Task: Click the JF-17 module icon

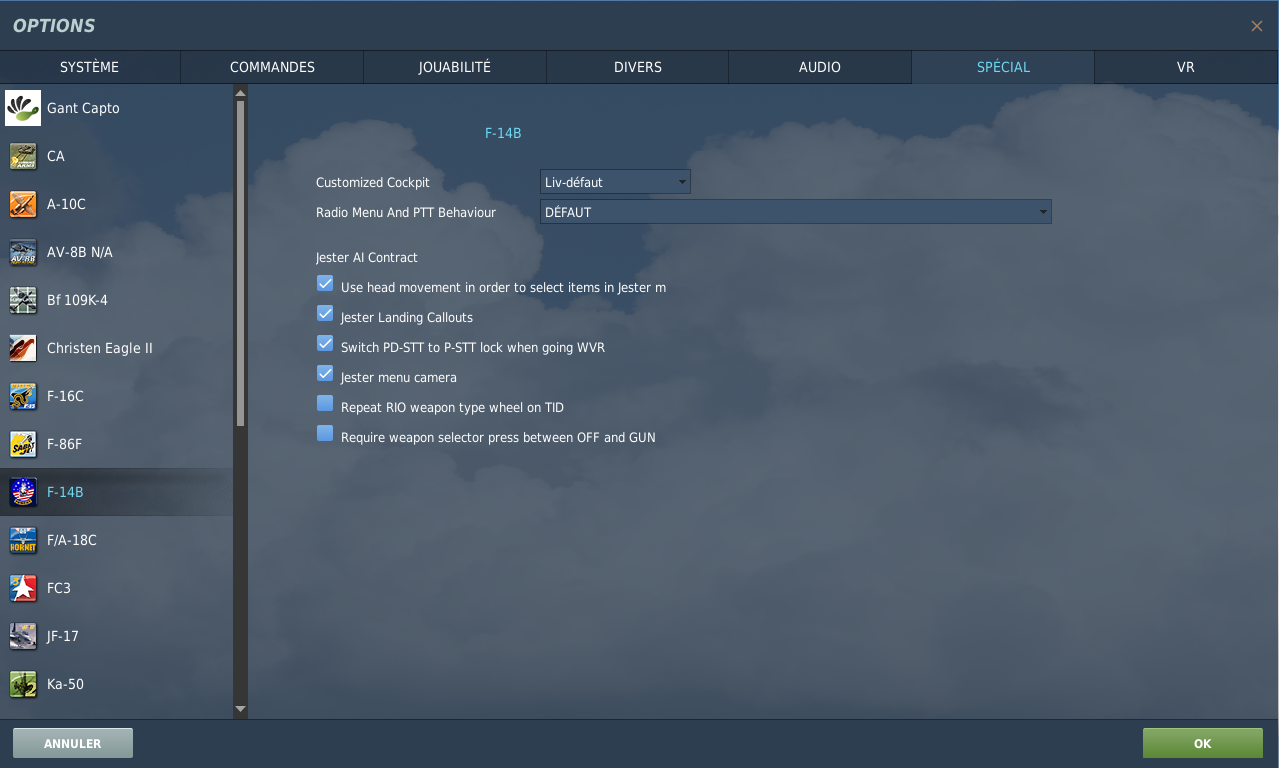Action: (23, 636)
